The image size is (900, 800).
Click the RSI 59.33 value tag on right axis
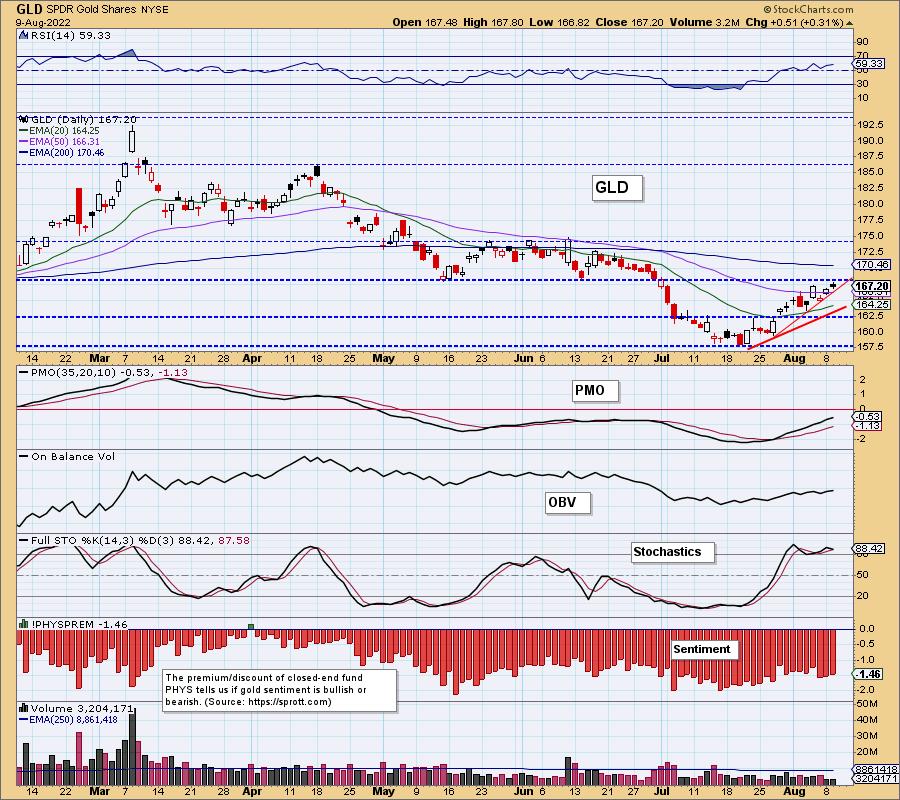click(870, 63)
